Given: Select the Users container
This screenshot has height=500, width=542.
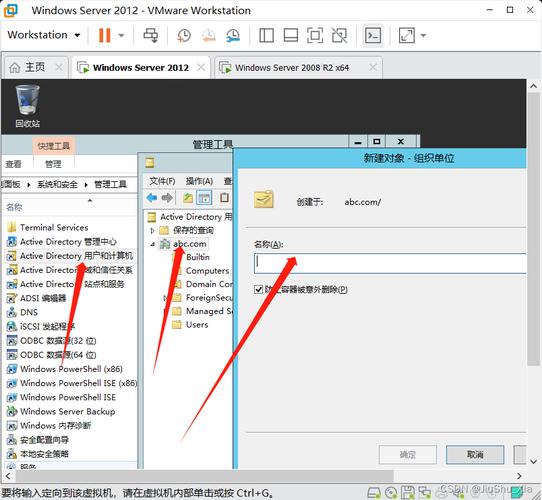Looking at the screenshot, I should pos(190,324).
